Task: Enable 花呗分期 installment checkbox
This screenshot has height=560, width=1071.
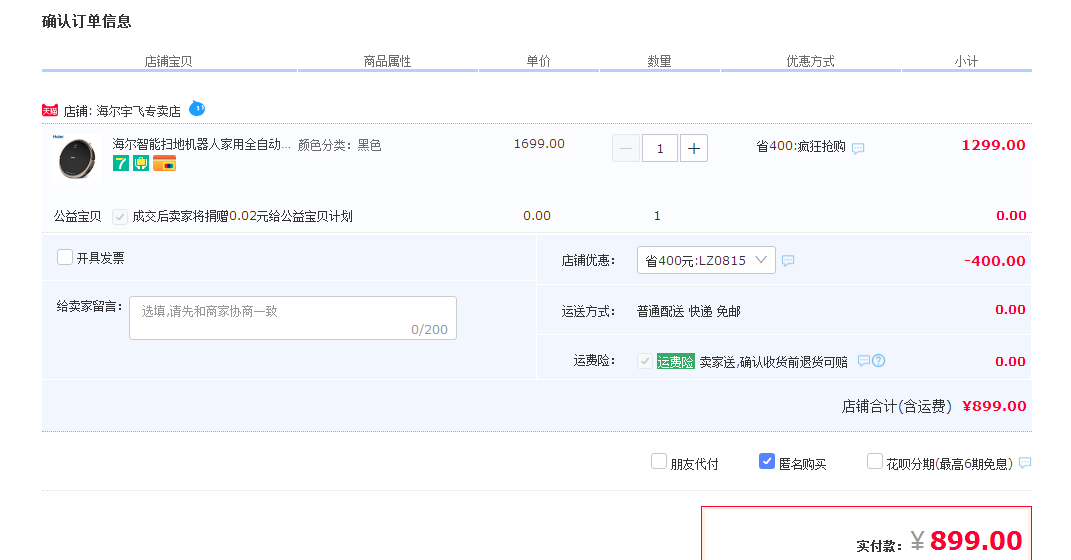Action: point(874,461)
